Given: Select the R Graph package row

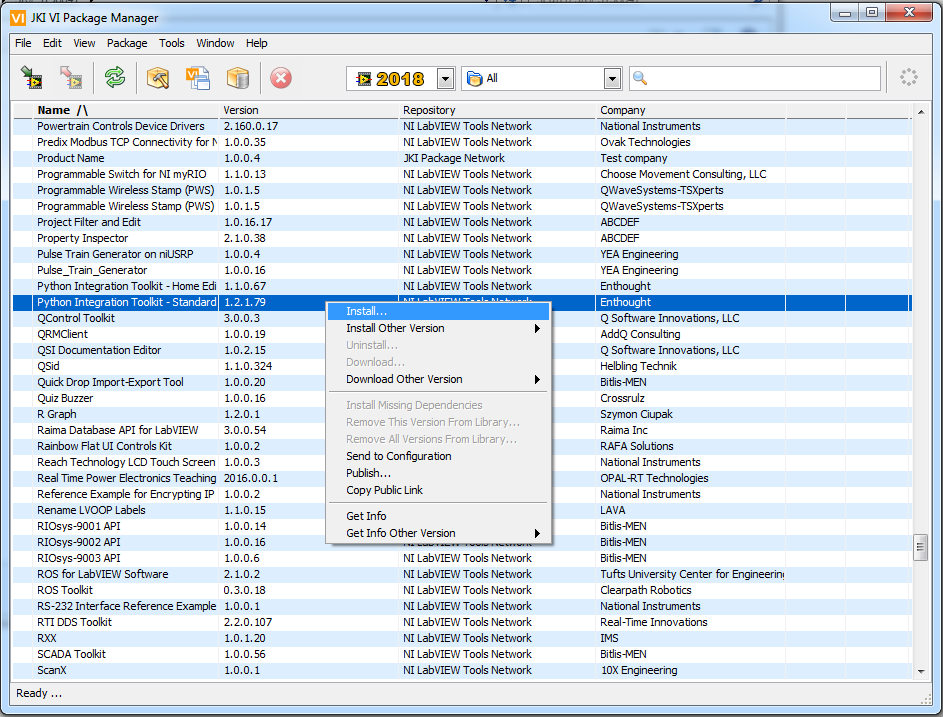Looking at the screenshot, I should point(168,414).
